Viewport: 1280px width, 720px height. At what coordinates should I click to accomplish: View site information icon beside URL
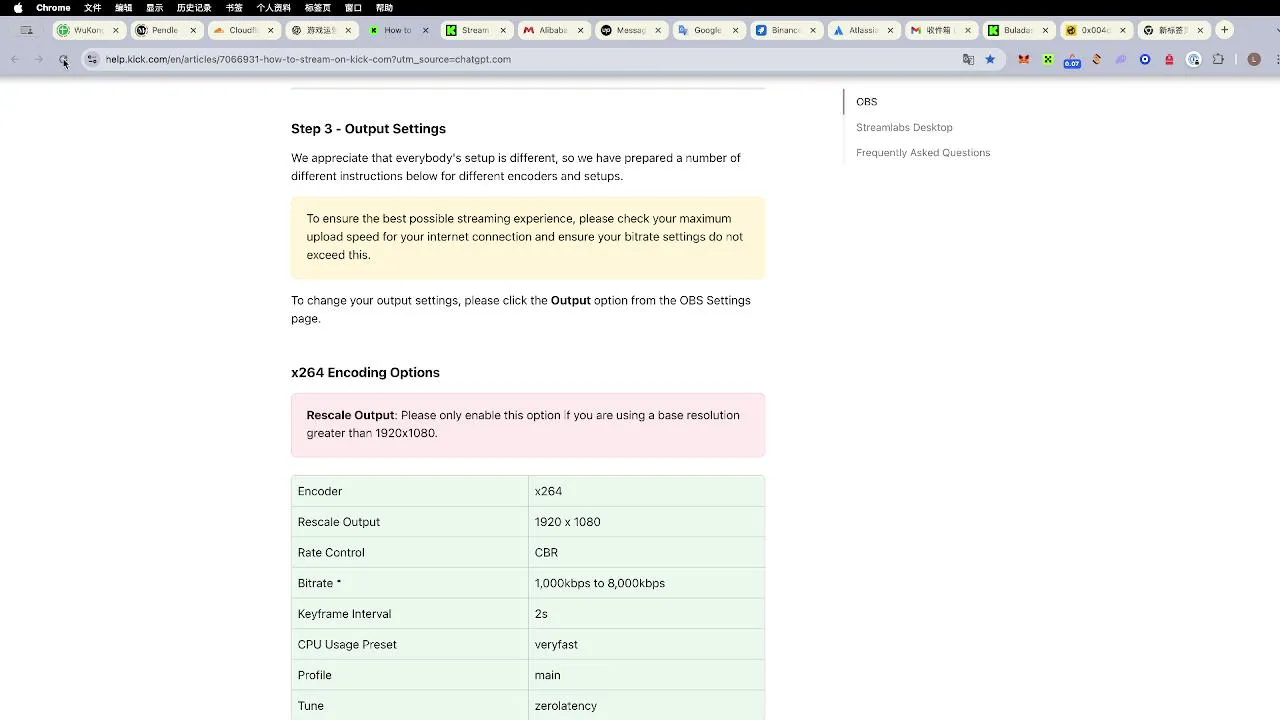[92, 60]
